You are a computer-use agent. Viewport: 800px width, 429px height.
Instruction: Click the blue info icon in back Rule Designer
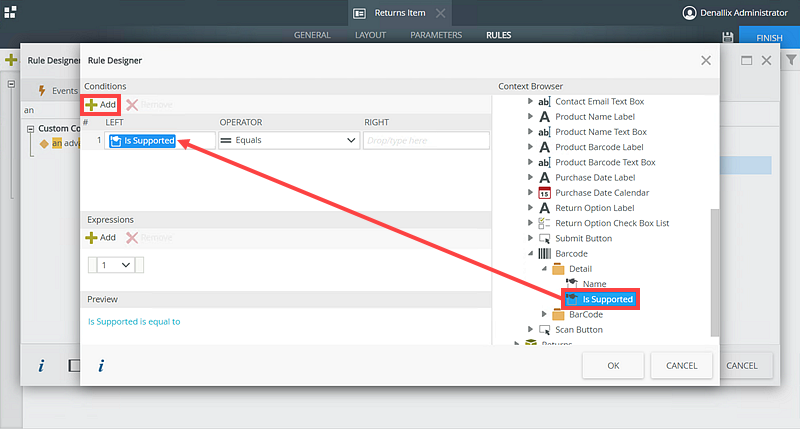[x=41, y=365]
